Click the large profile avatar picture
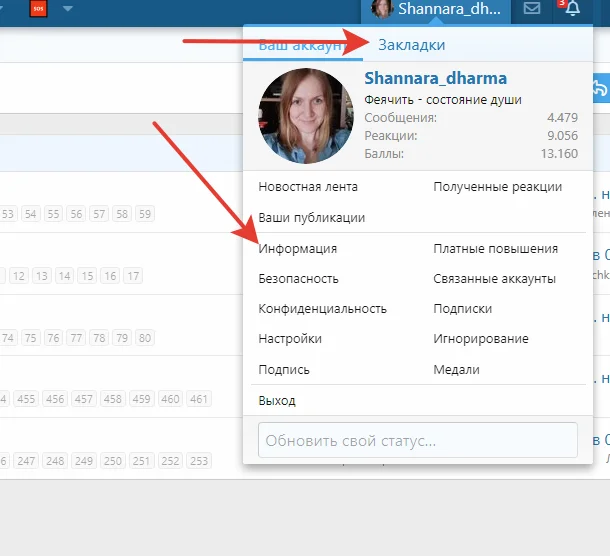 click(304, 116)
